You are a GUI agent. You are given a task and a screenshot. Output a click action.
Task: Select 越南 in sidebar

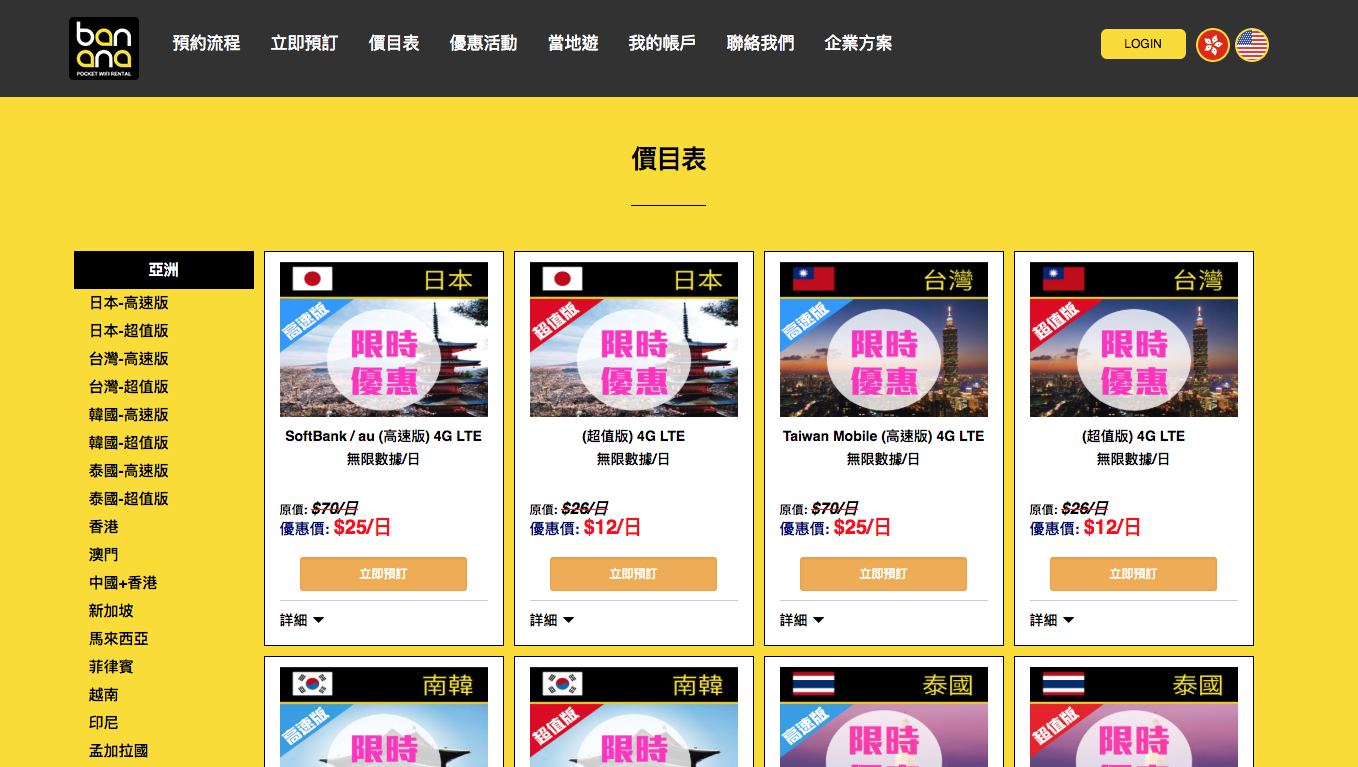tap(104, 695)
